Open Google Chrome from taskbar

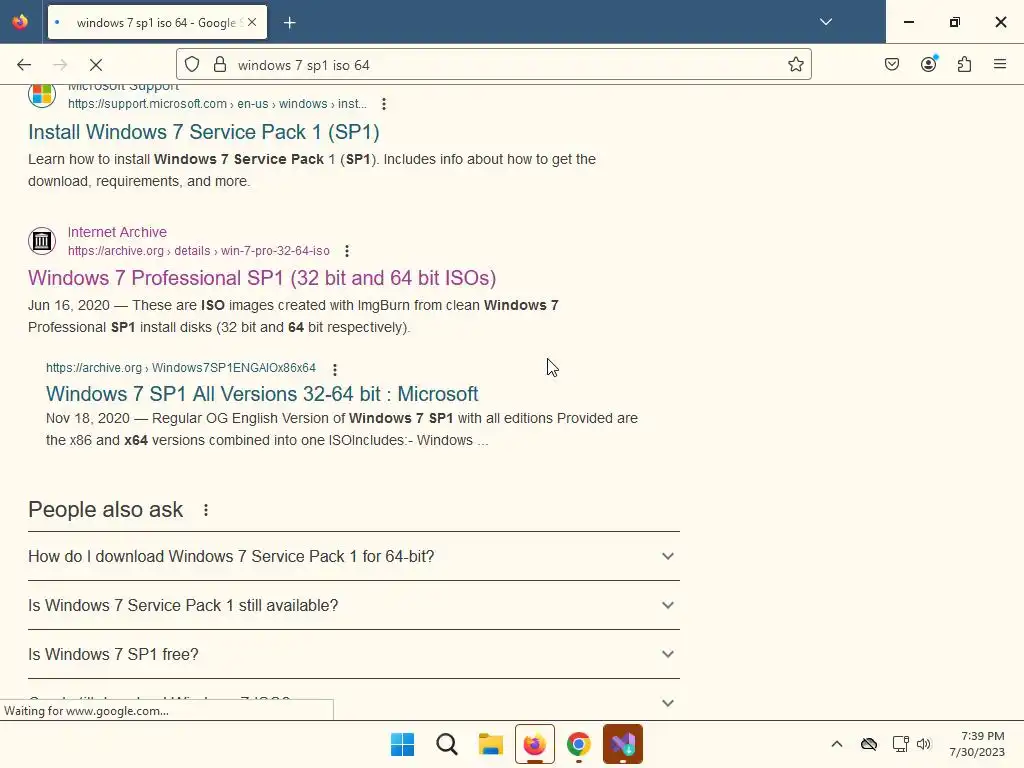tap(579, 744)
